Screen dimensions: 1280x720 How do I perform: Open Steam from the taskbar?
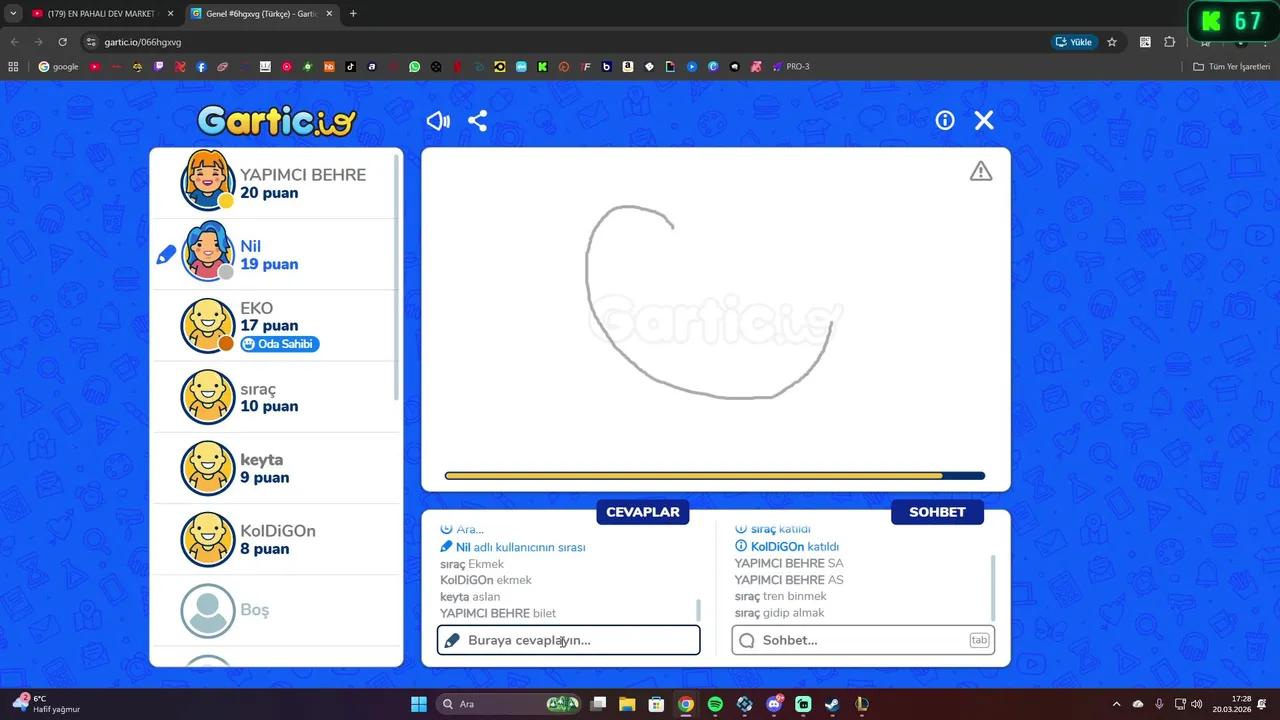[832, 704]
